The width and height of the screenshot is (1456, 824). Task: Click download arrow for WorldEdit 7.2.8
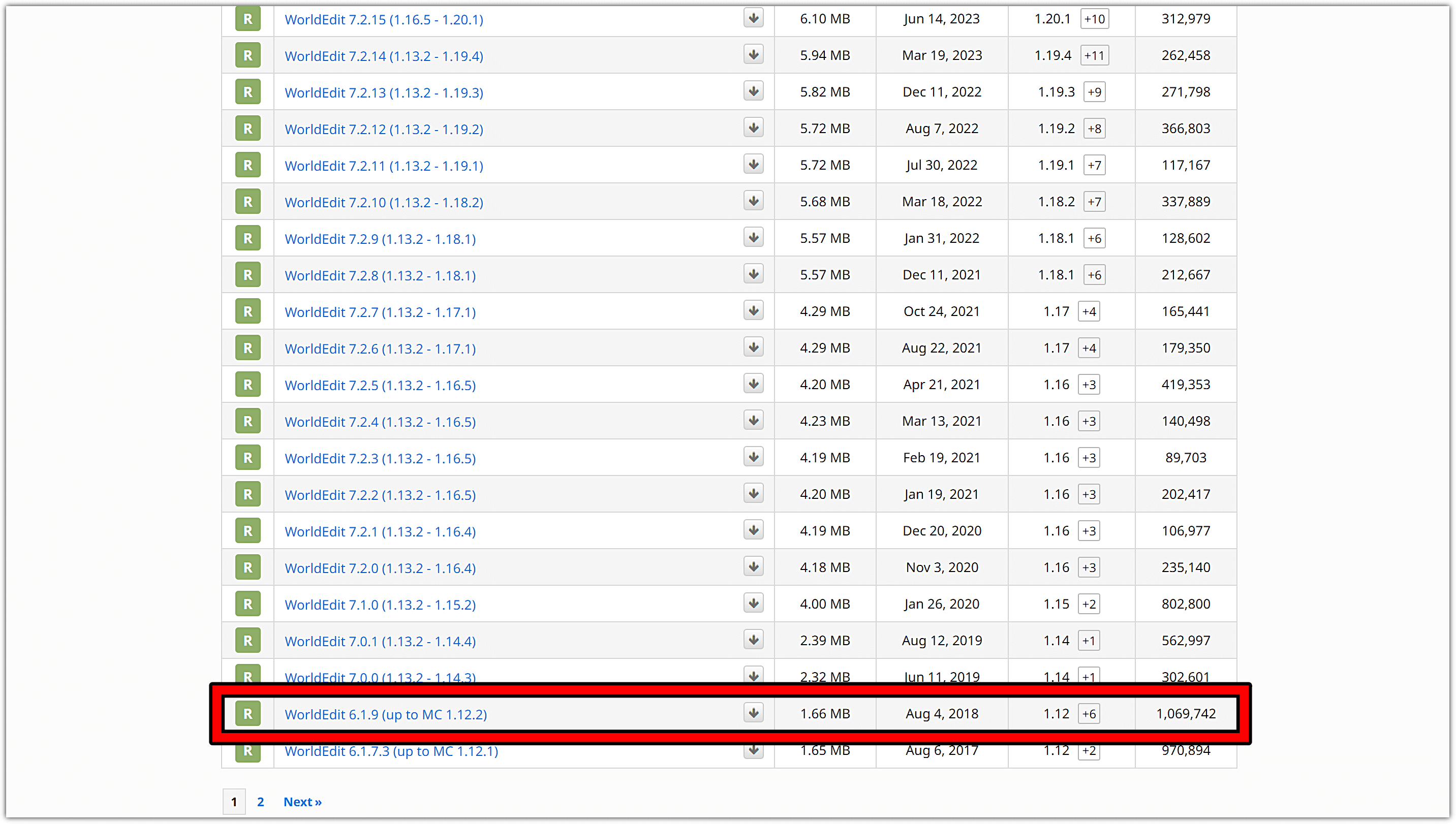[x=754, y=274]
